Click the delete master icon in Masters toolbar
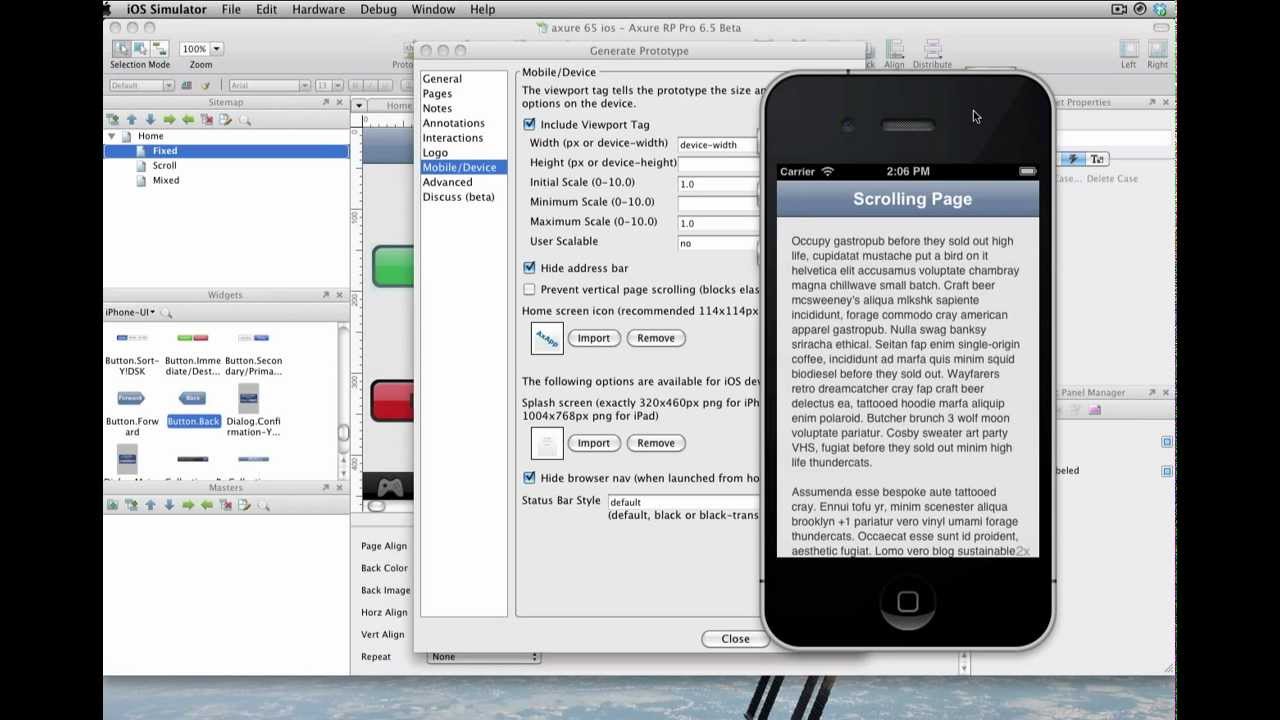This screenshot has height=720, width=1280. 226,505
